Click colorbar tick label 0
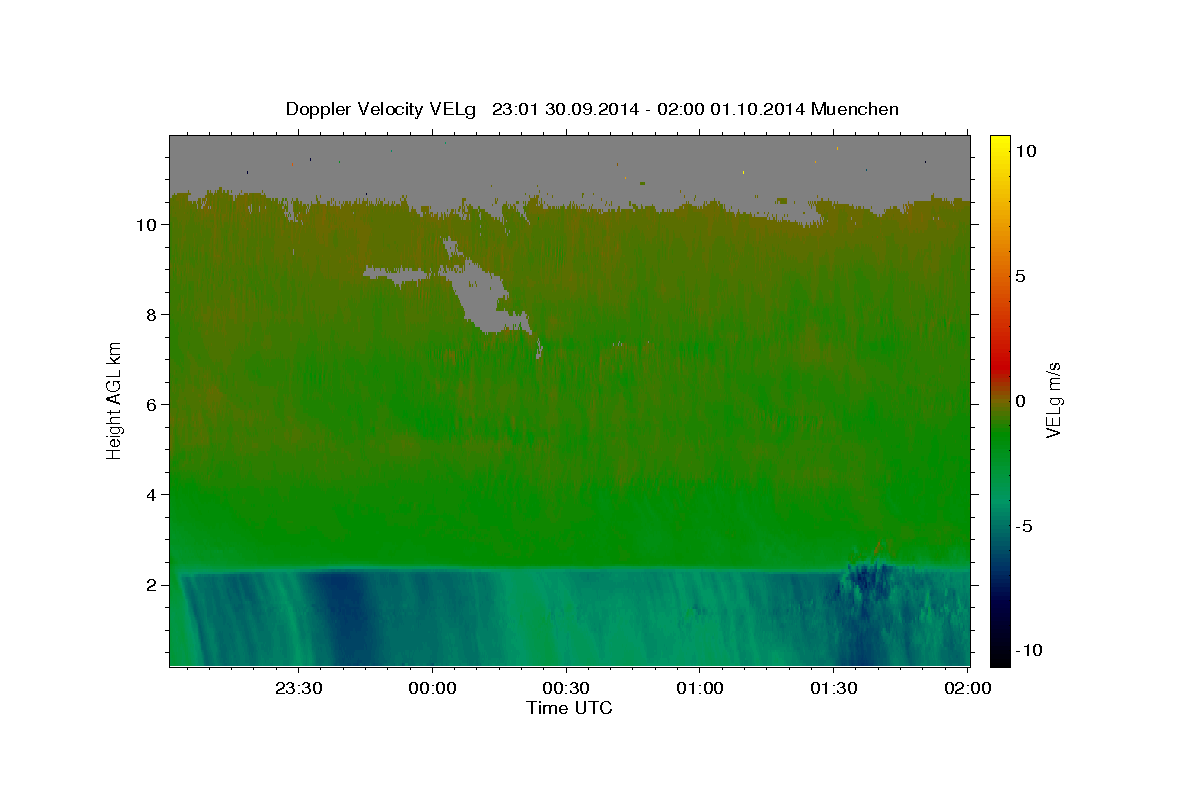Image resolution: width=1200 pixels, height=800 pixels. click(x=1020, y=401)
